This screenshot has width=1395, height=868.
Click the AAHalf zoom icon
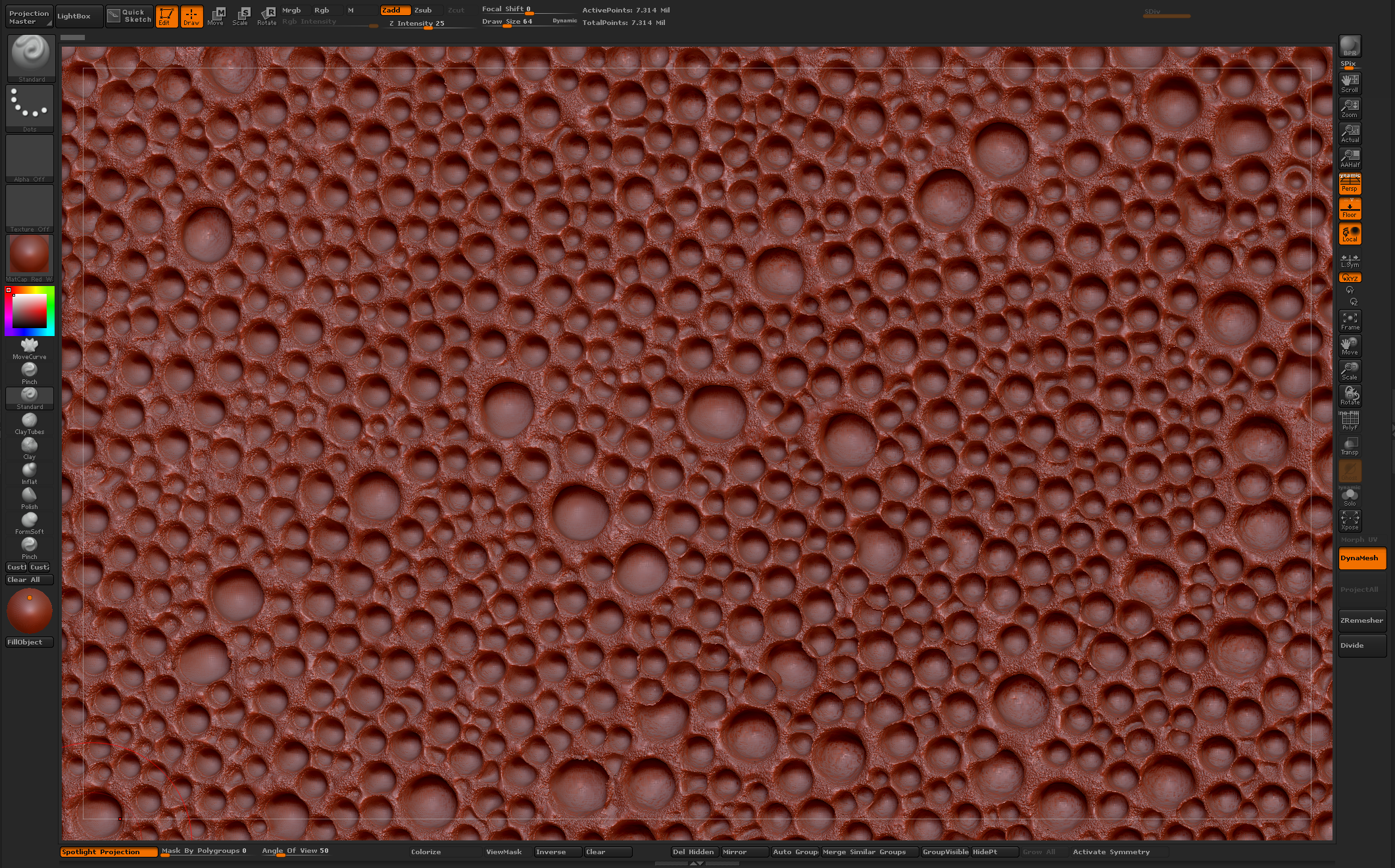(x=1350, y=158)
